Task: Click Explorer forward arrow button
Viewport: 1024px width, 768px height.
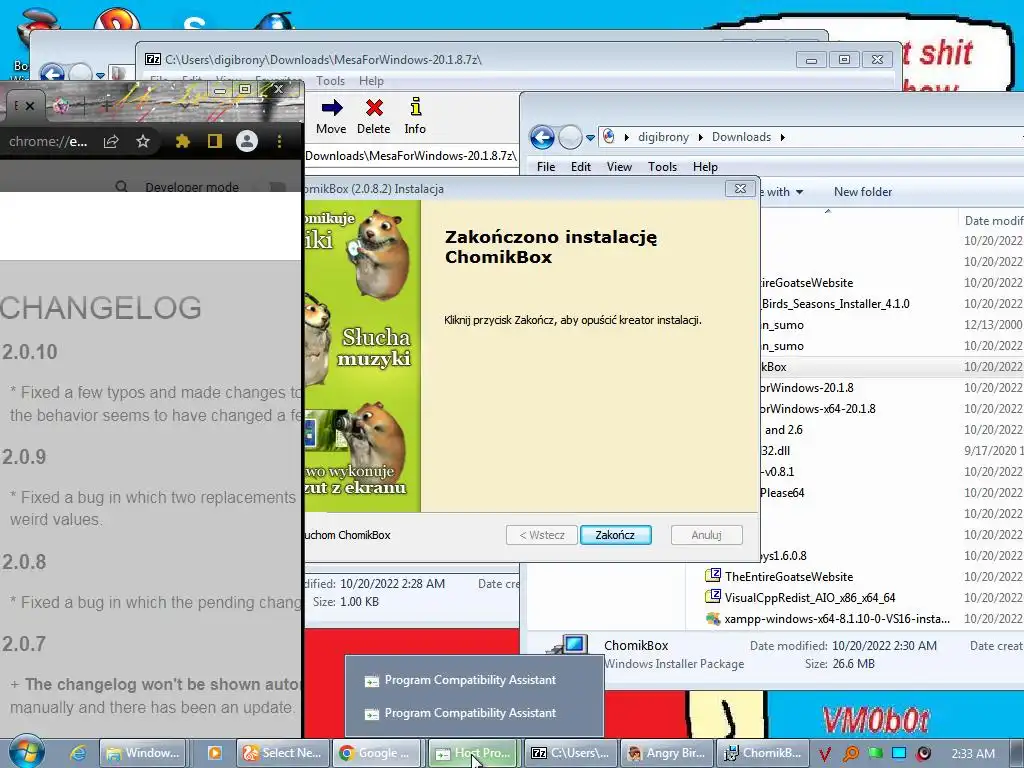Action: 570,137
